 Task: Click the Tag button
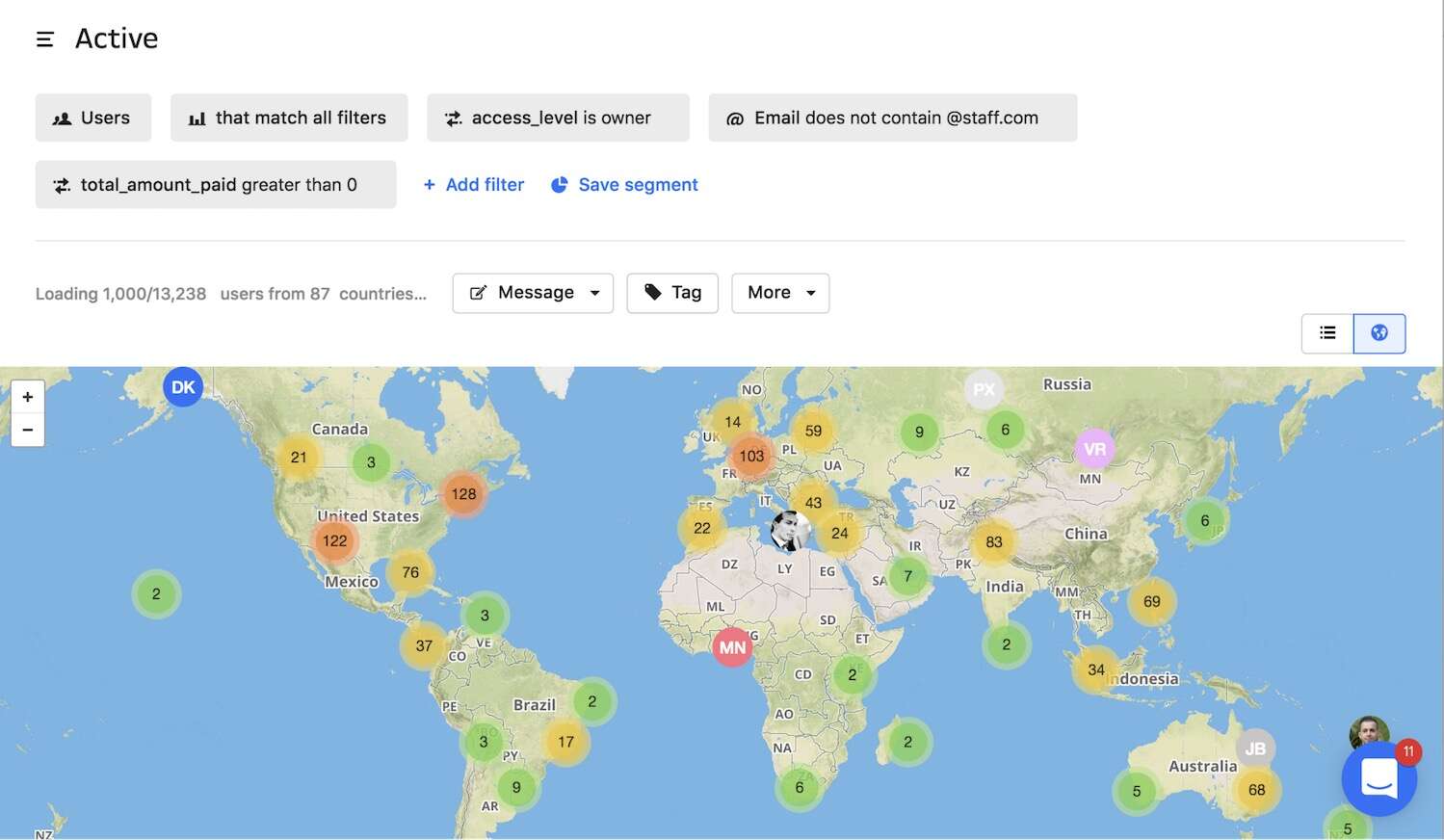[672, 293]
